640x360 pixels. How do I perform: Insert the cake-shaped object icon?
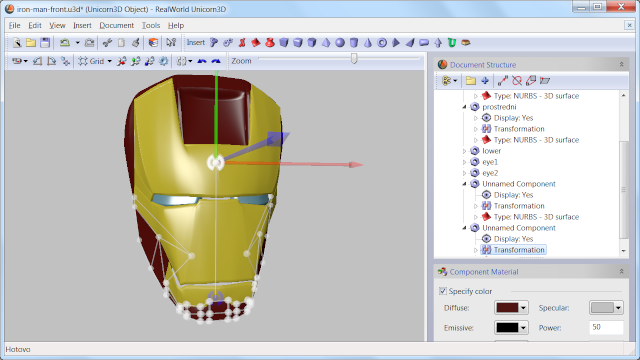(x=466, y=42)
